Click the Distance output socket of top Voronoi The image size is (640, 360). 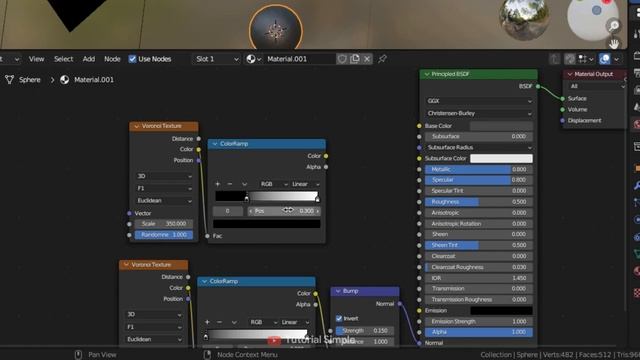[198, 139]
